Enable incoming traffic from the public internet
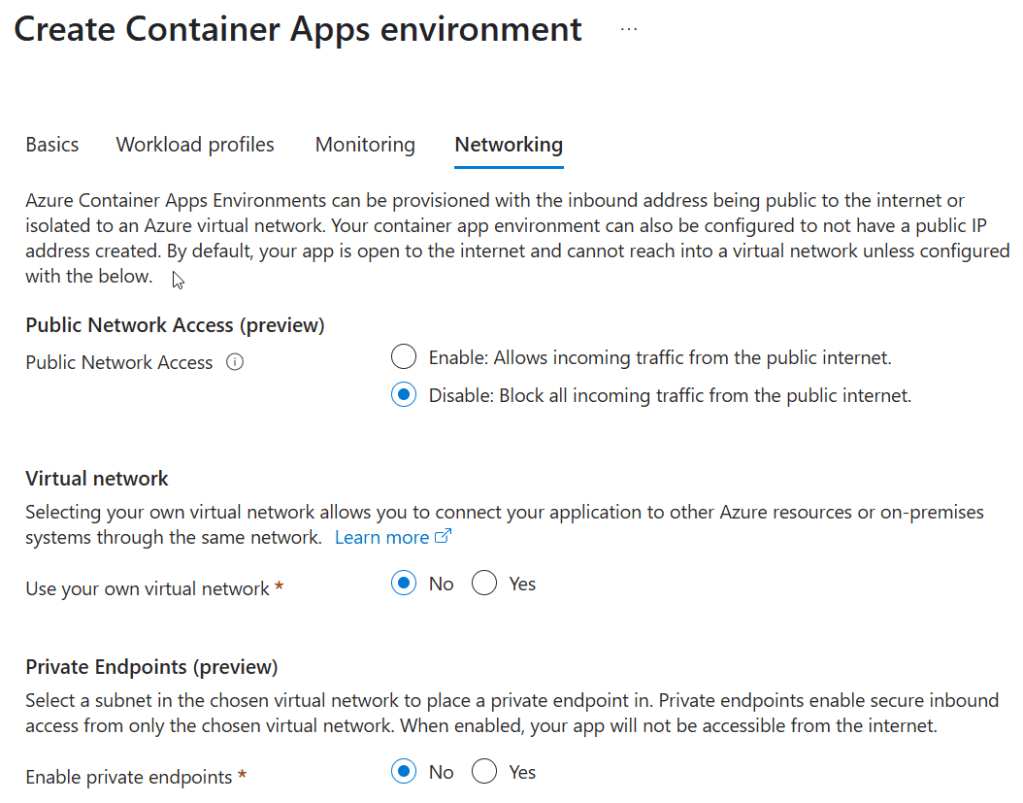Screen dimensions: 1023x803 coord(403,356)
